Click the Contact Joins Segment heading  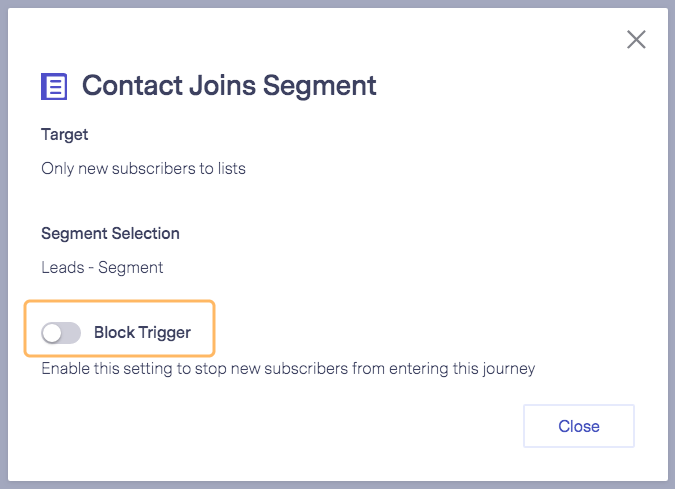pos(229,85)
